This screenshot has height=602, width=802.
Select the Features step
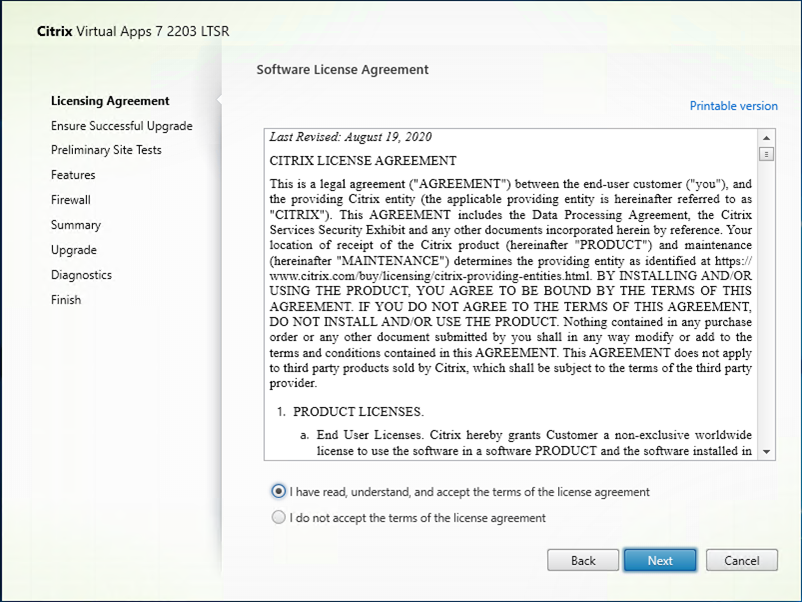[73, 175]
